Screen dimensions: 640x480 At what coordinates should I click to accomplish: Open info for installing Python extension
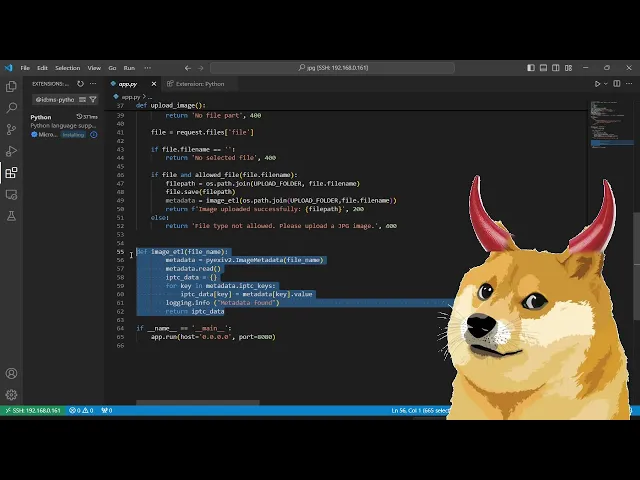(93, 135)
